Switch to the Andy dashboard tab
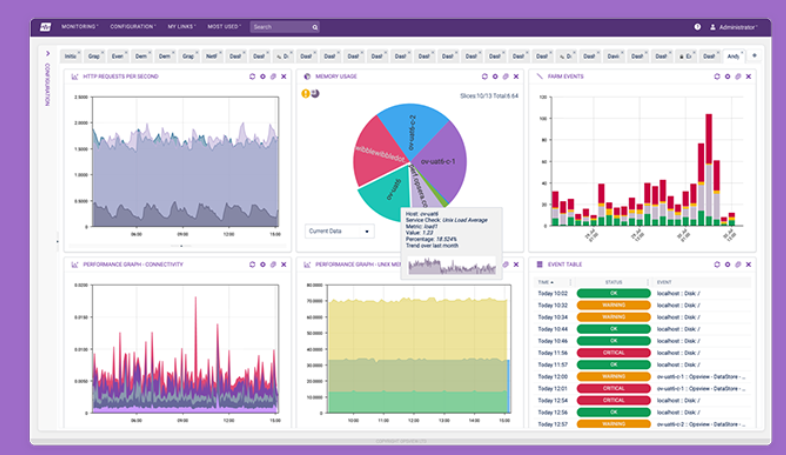 tap(734, 56)
